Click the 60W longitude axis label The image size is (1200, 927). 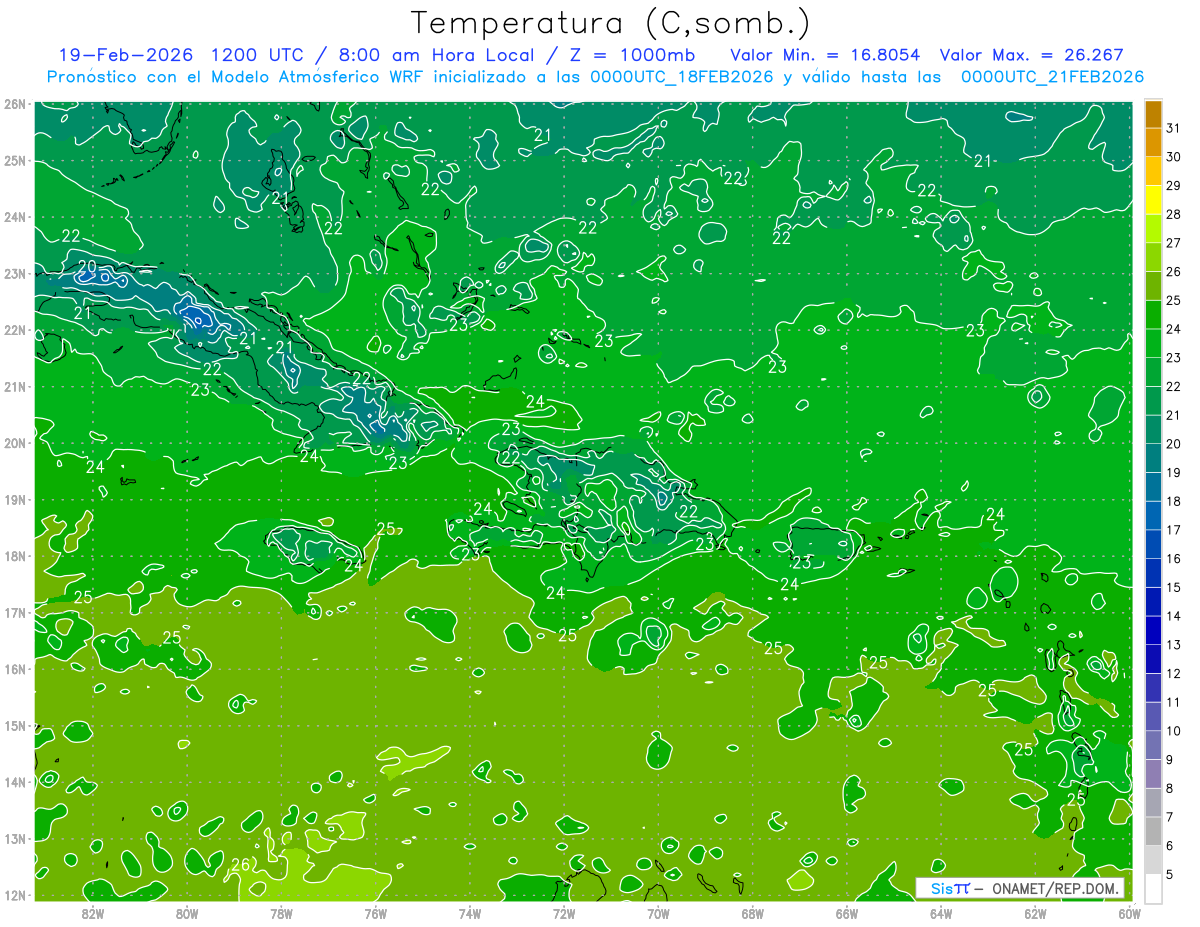(x=1128, y=913)
